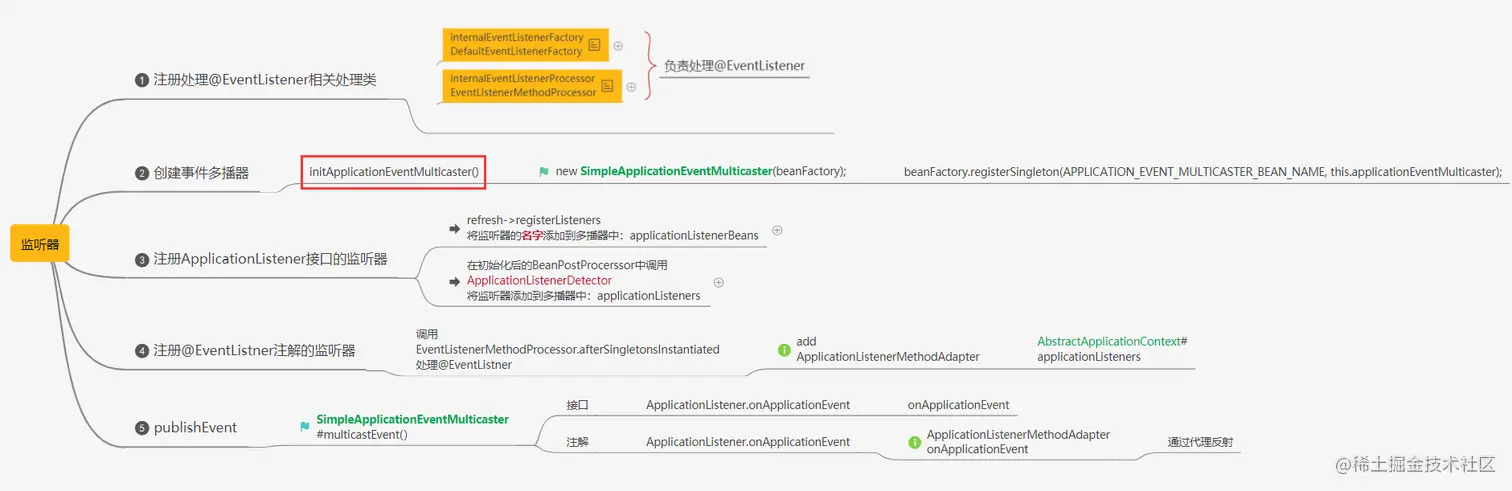Click the 负责处理@EventListener summary label
This screenshot has width=1512, height=491.
[734, 66]
